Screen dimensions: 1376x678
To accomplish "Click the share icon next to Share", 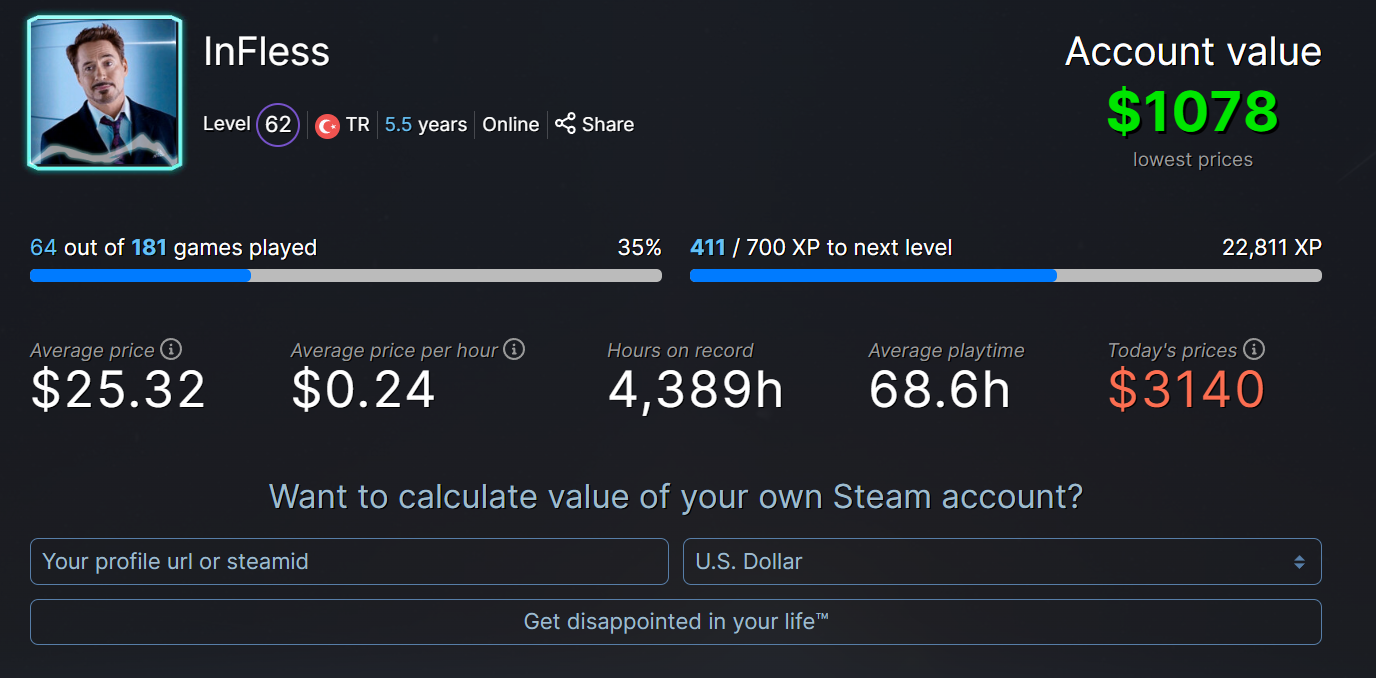I will [565, 124].
